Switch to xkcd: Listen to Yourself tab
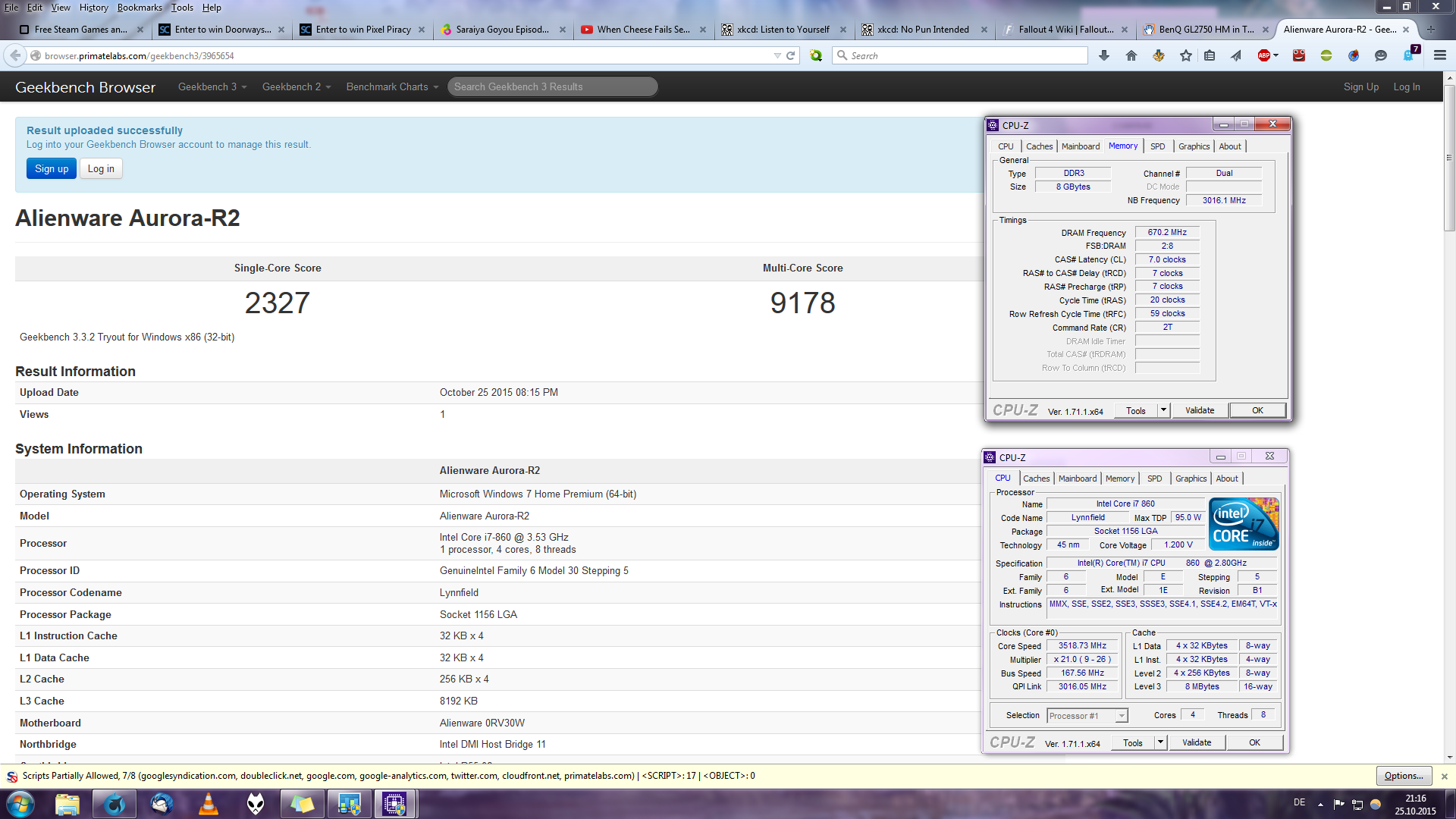Viewport: 1456px width, 819px height. click(x=783, y=30)
